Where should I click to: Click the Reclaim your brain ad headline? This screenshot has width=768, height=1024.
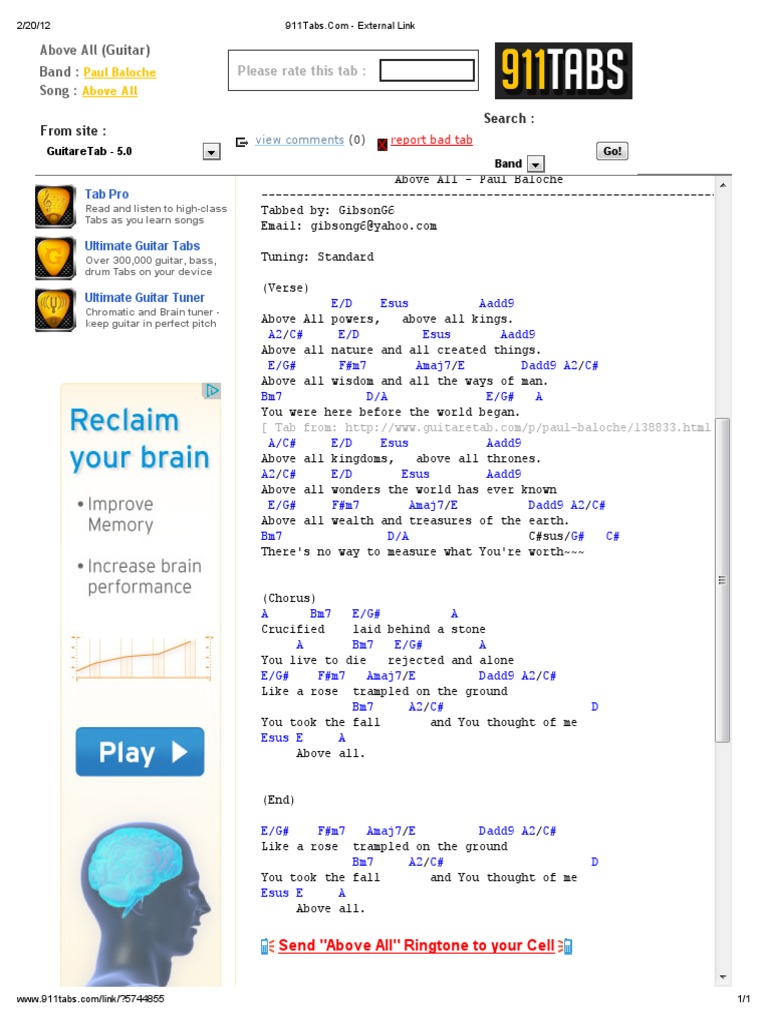tap(140, 439)
